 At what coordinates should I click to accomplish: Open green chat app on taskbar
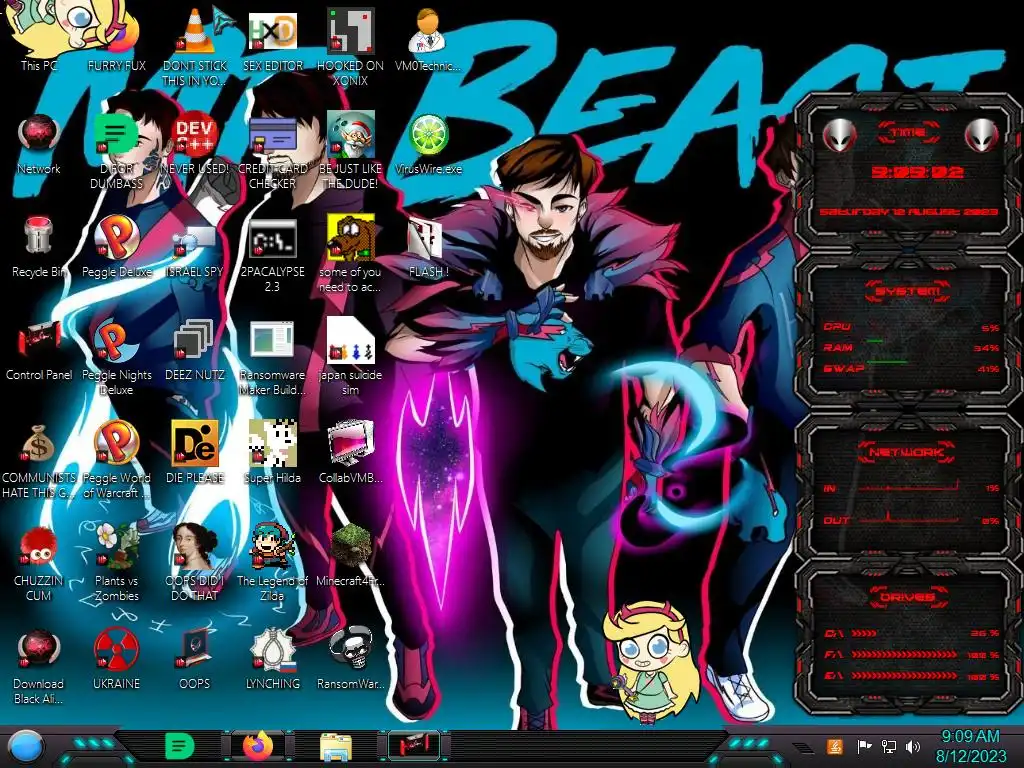point(180,746)
